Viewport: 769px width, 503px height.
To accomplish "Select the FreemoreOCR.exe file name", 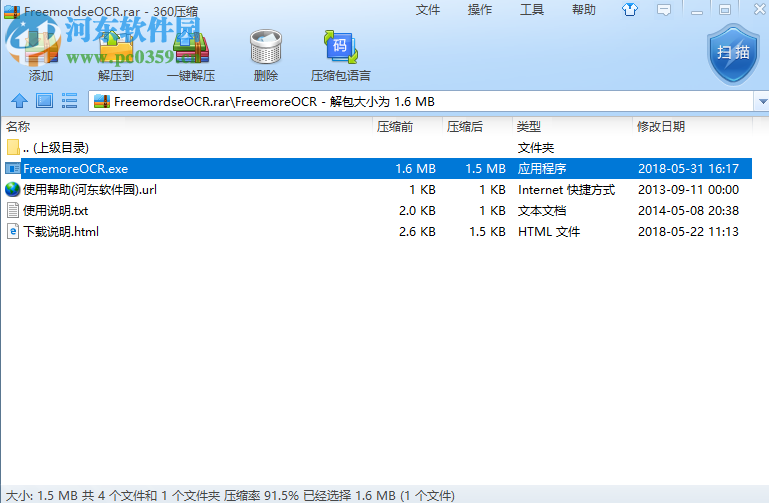I will [76, 169].
